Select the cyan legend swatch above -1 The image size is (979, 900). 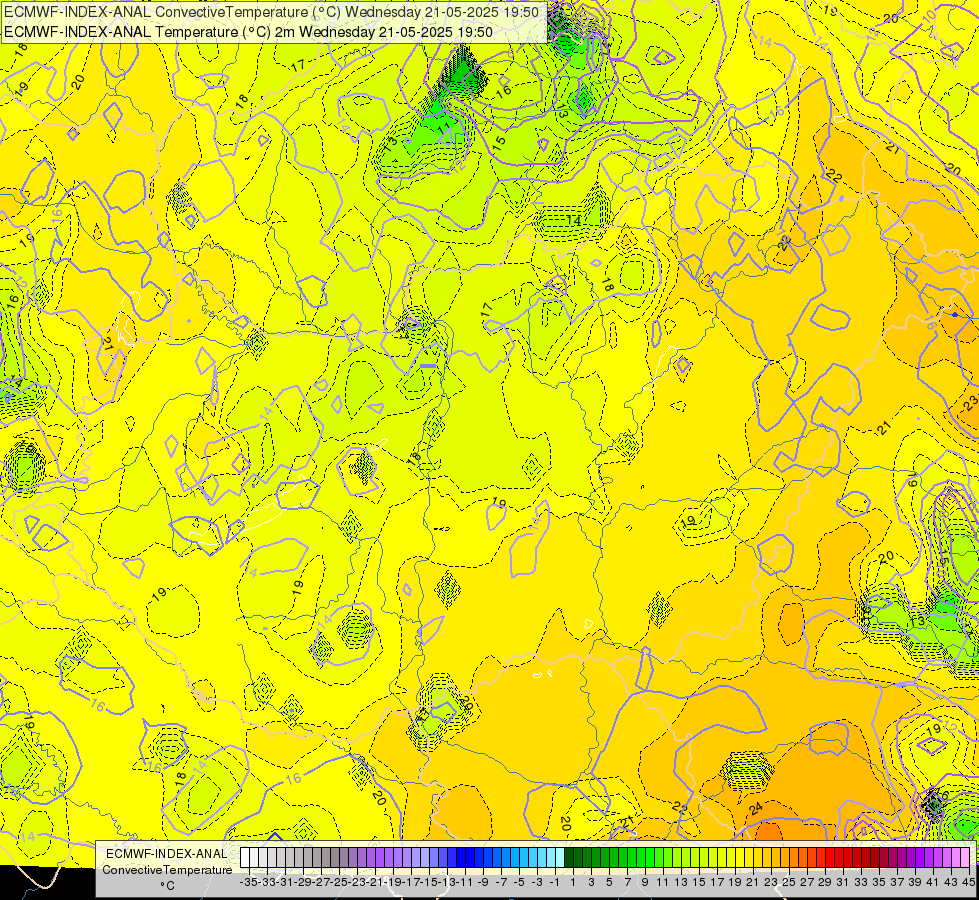(x=551, y=858)
